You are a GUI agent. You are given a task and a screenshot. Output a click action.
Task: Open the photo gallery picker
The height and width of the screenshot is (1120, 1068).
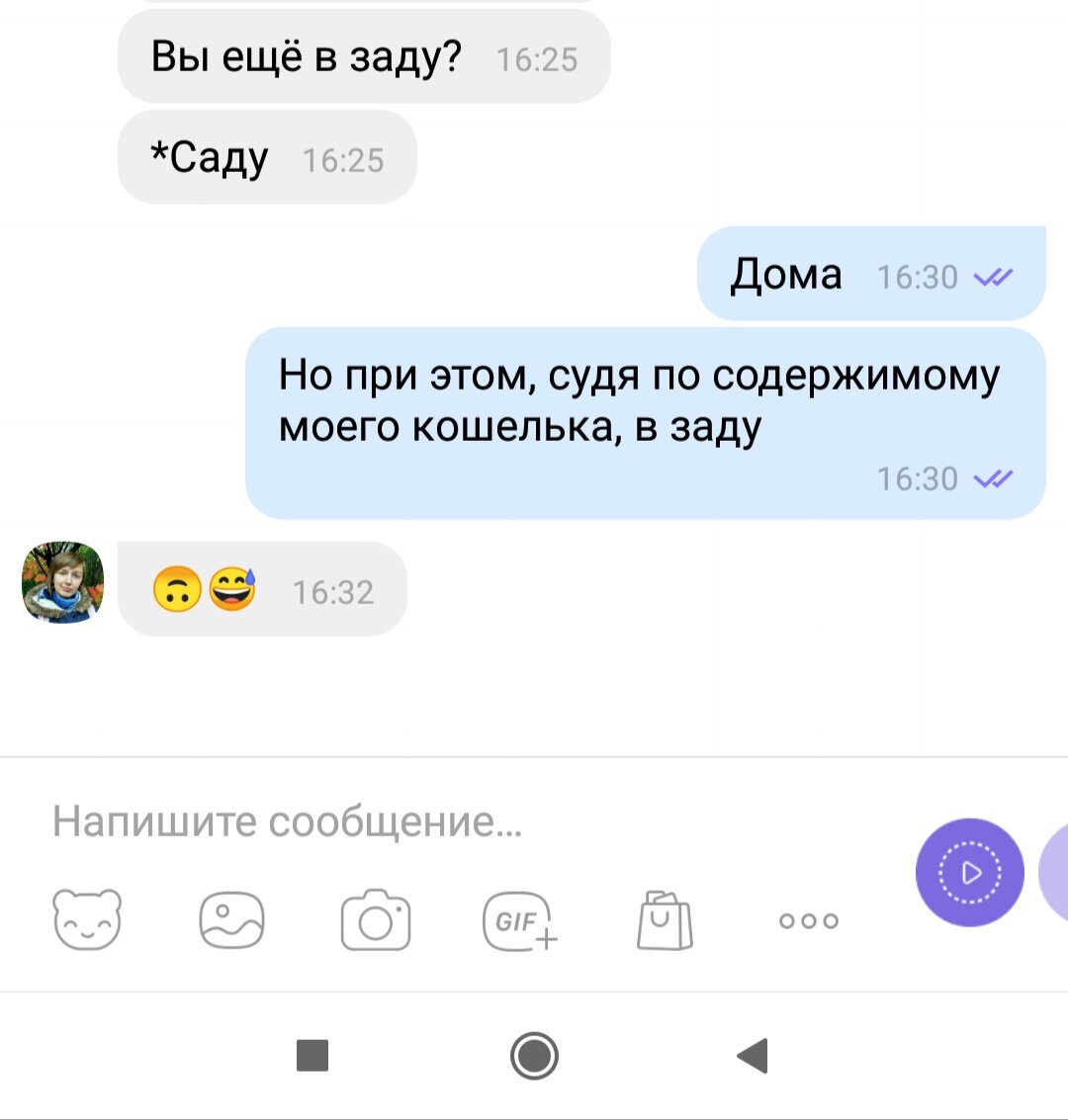(231, 920)
